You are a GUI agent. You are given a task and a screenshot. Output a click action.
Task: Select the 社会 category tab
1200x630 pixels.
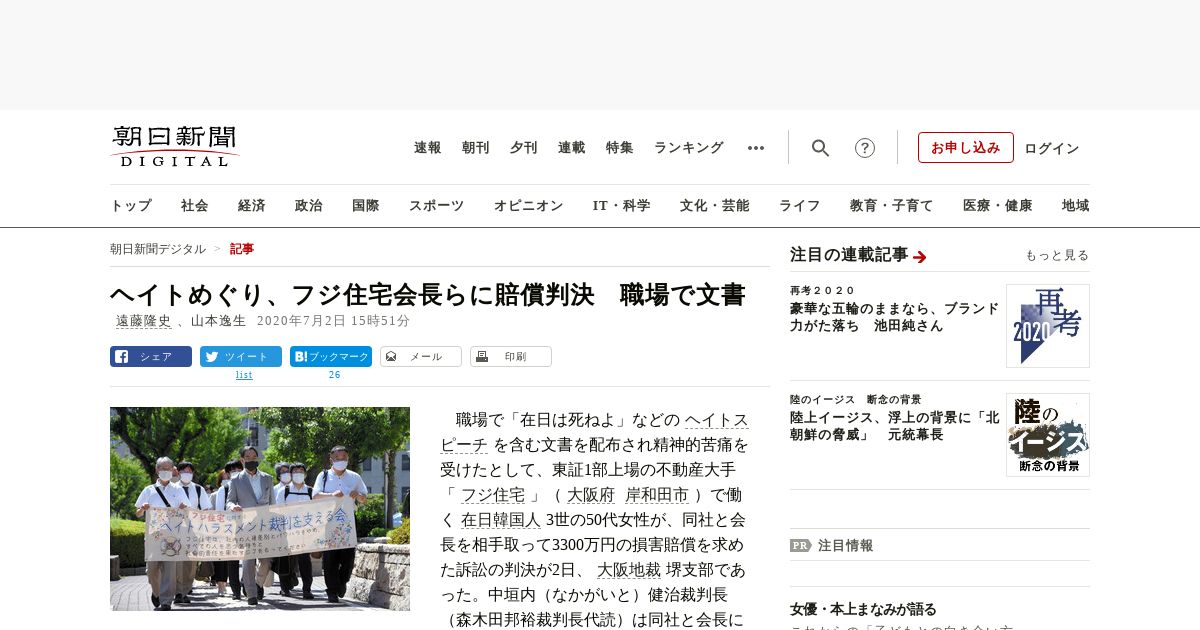point(195,206)
